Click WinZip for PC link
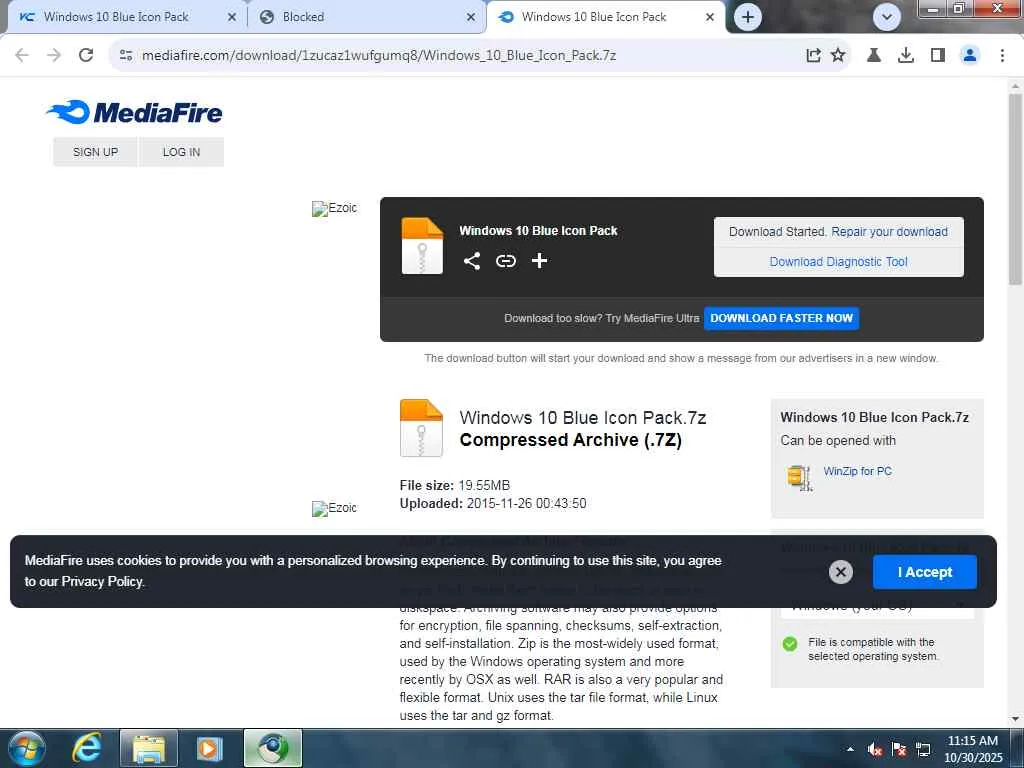This screenshot has width=1024, height=768. [857, 471]
